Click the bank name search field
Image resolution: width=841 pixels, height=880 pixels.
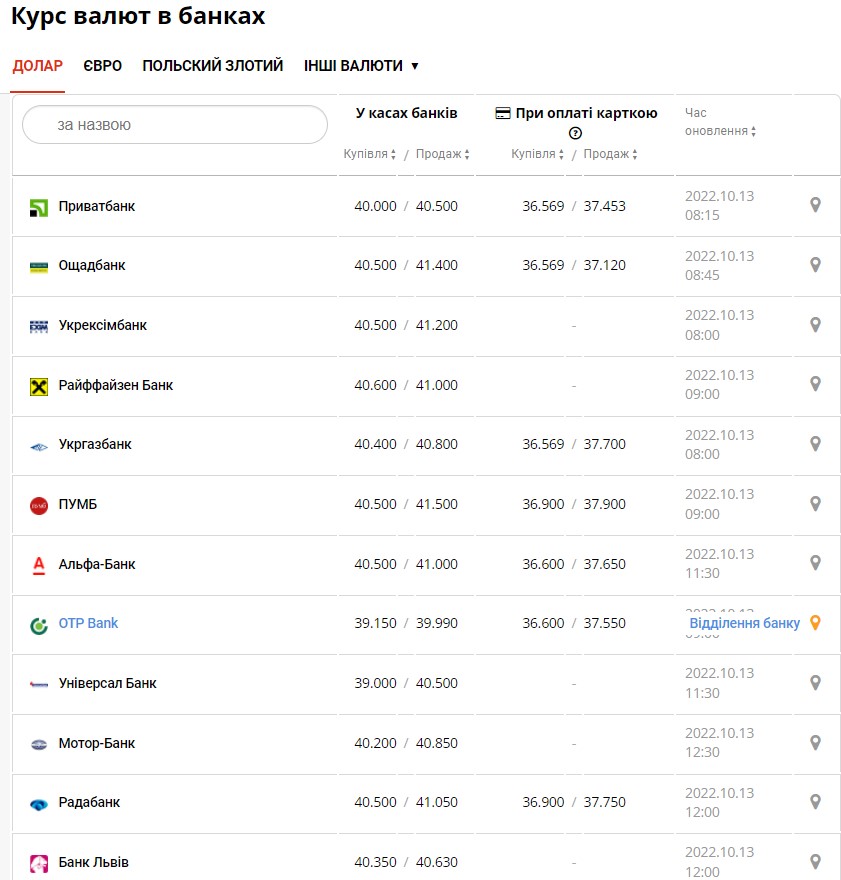[175, 125]
